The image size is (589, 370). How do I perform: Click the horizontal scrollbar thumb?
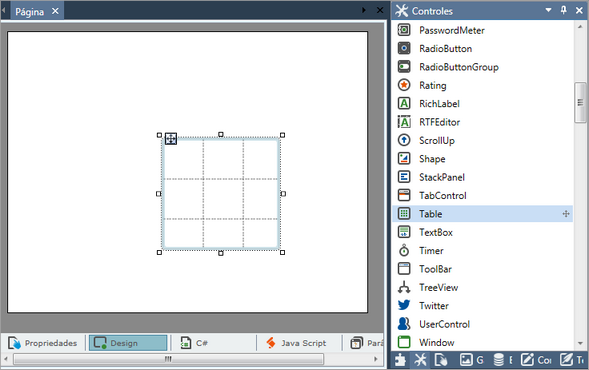click(168, 359)
